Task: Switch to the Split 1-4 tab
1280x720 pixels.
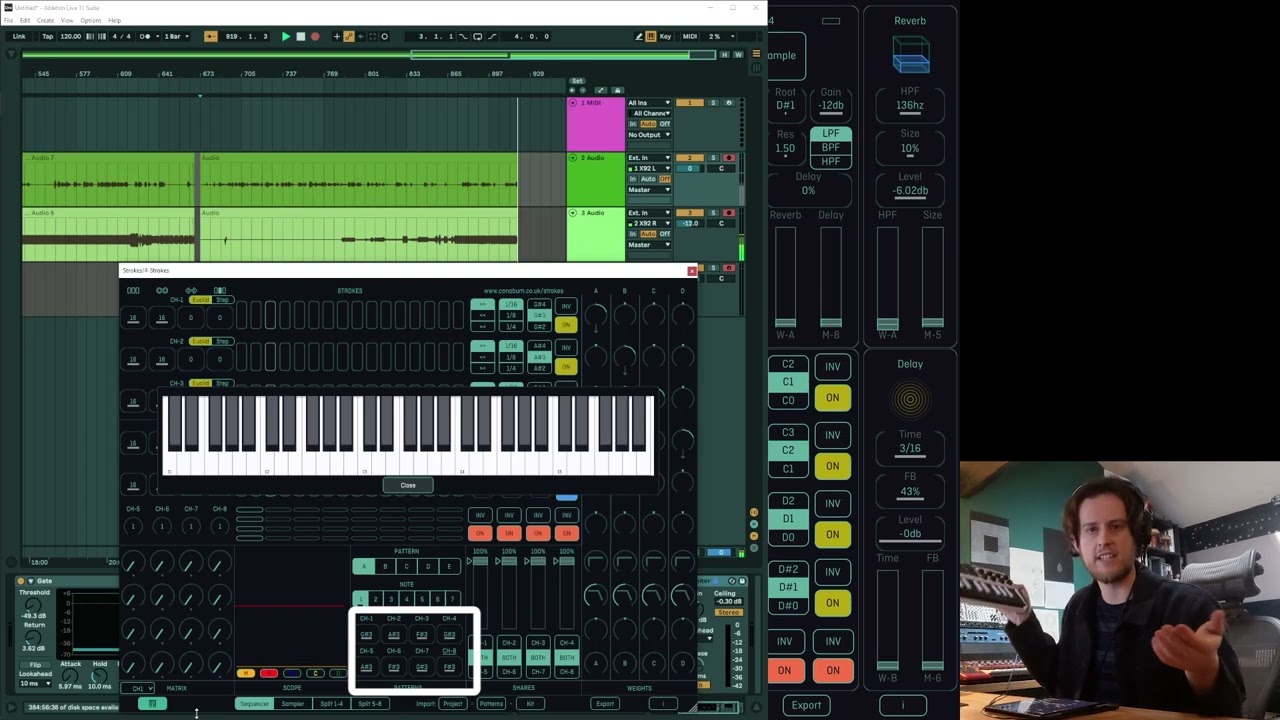Action: [331, 704]
